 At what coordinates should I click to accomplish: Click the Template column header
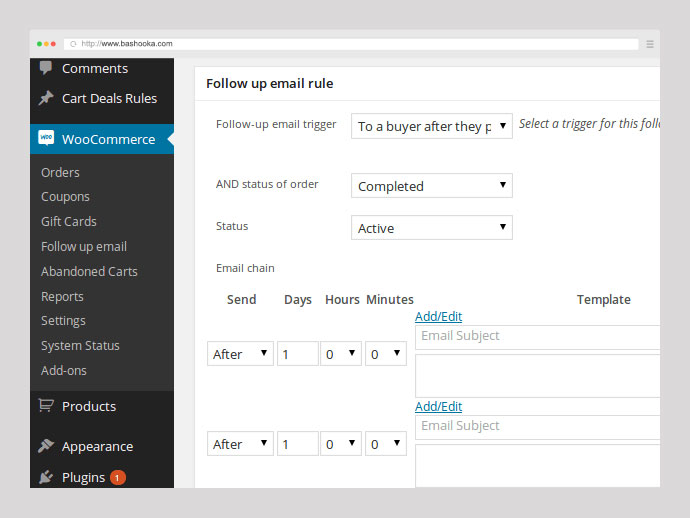click(603, 300)
